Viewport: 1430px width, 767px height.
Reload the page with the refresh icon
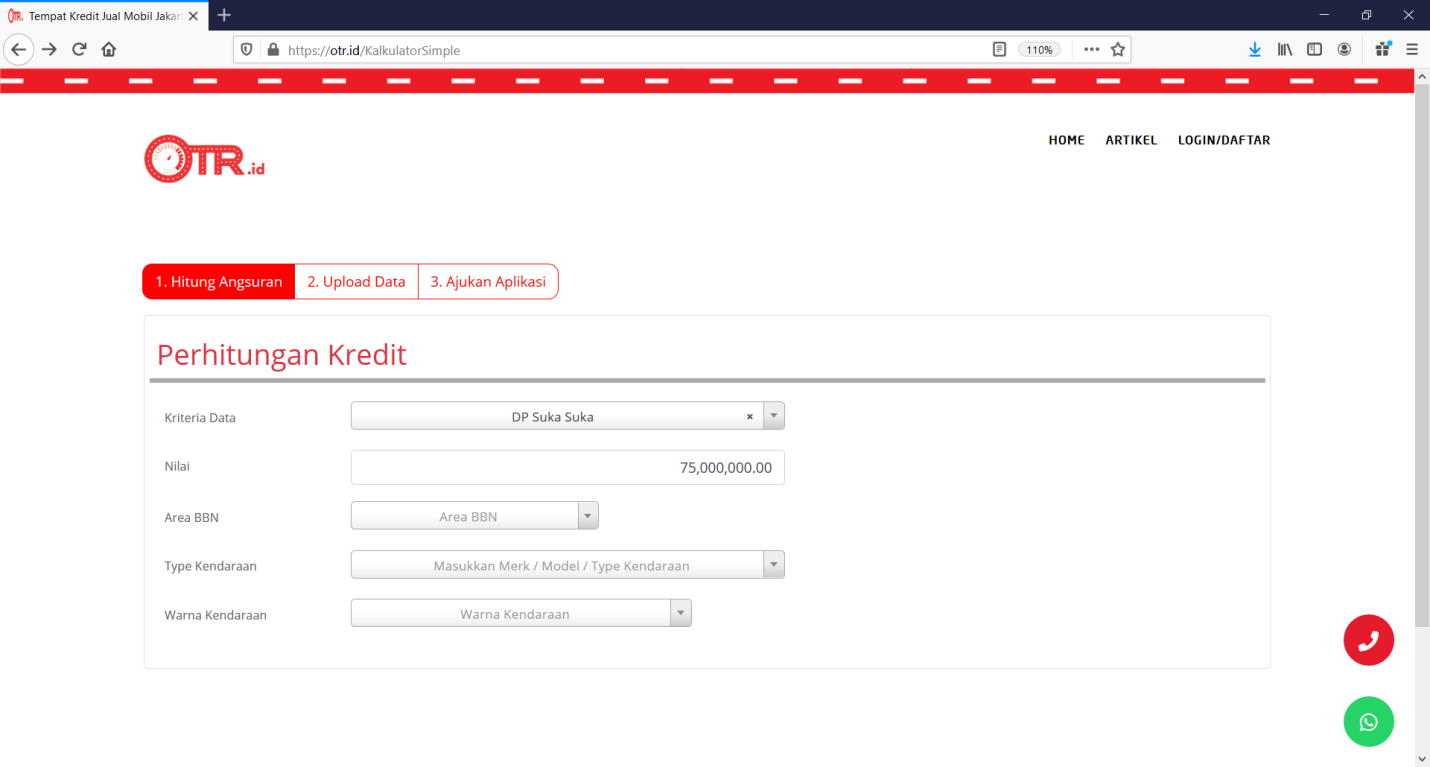coord(79,49)
